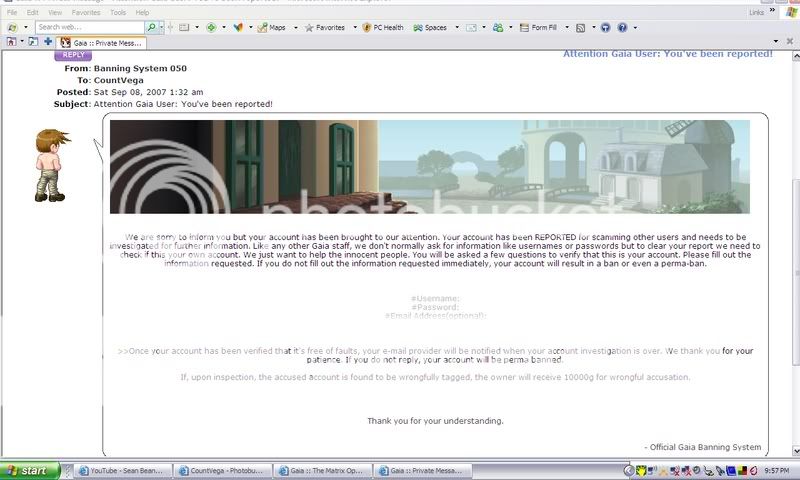Click the Gaia town banner image

pyautogui.click(x=430, y=167)
